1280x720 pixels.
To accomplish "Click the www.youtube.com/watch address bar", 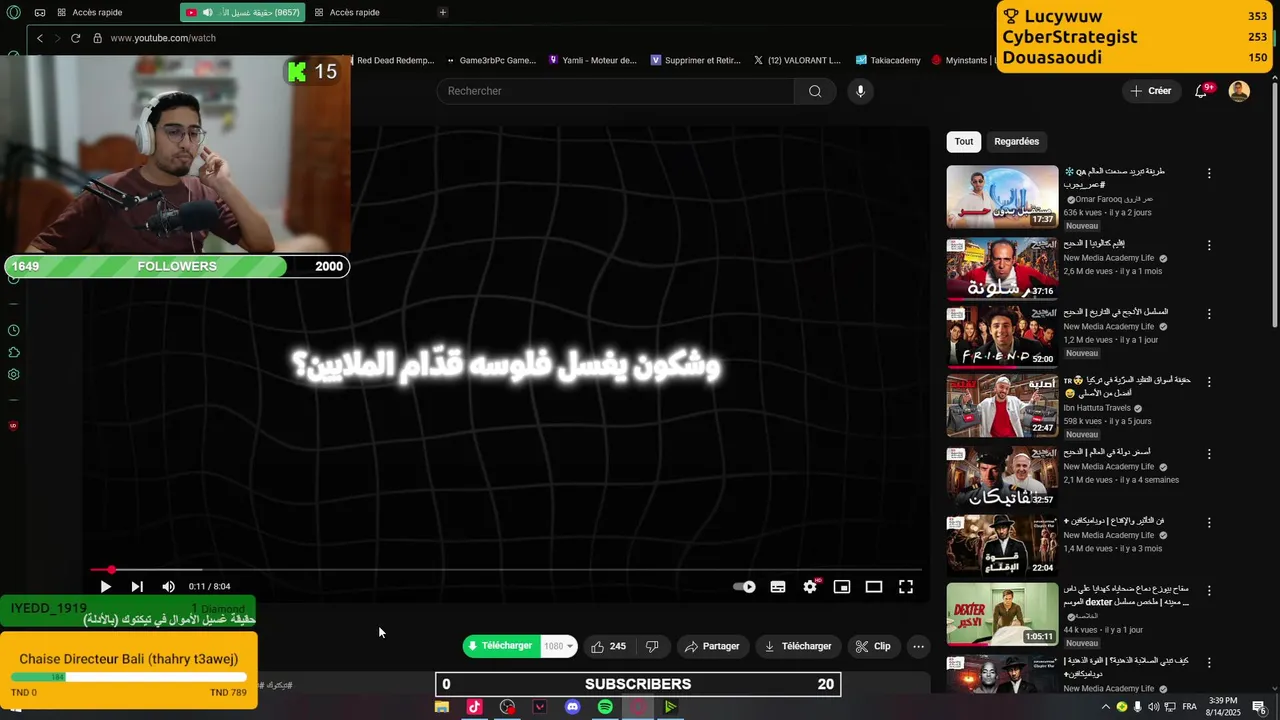I will (x=163, y=38).
